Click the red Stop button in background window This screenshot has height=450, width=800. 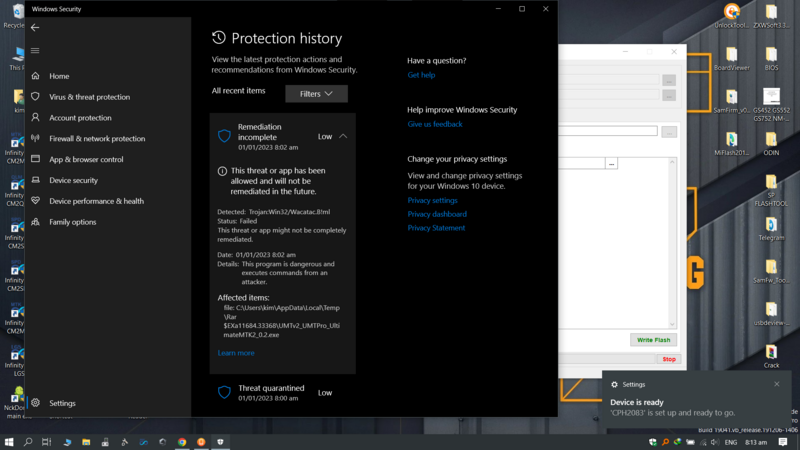pyautogui.click(x=669, y=359)
